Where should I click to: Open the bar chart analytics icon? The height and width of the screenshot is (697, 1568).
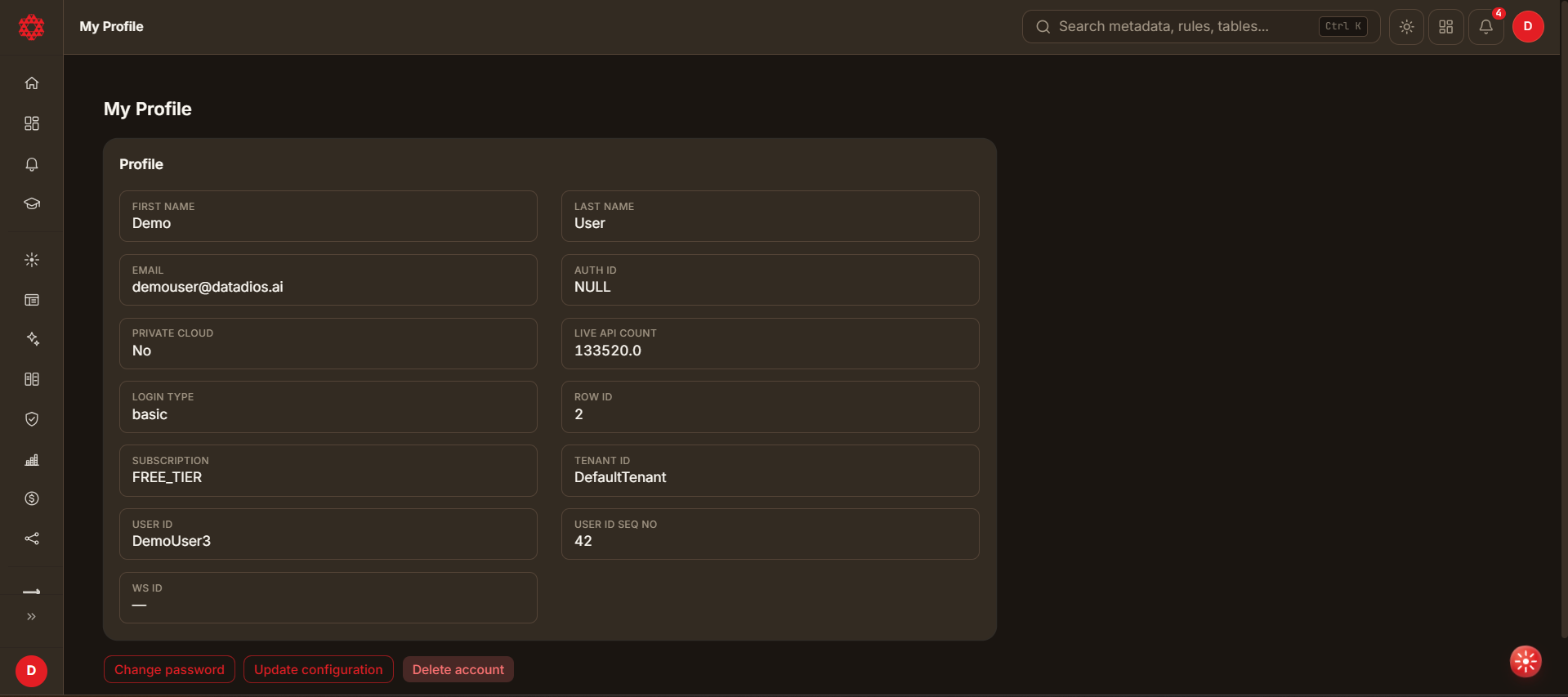point(32,459)
